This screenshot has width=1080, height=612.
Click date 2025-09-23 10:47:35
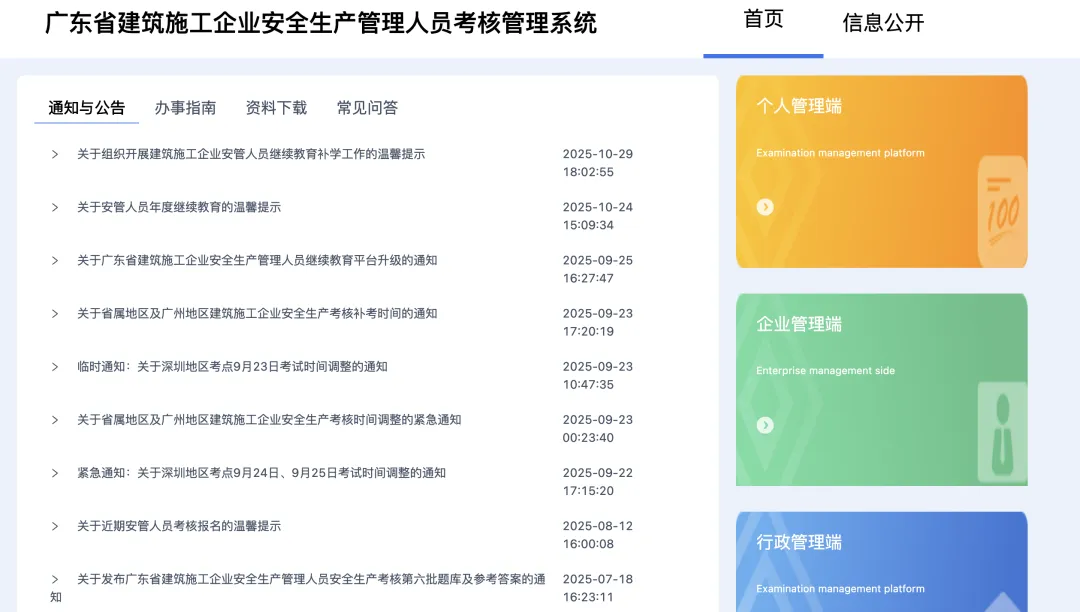pos(598,375)
